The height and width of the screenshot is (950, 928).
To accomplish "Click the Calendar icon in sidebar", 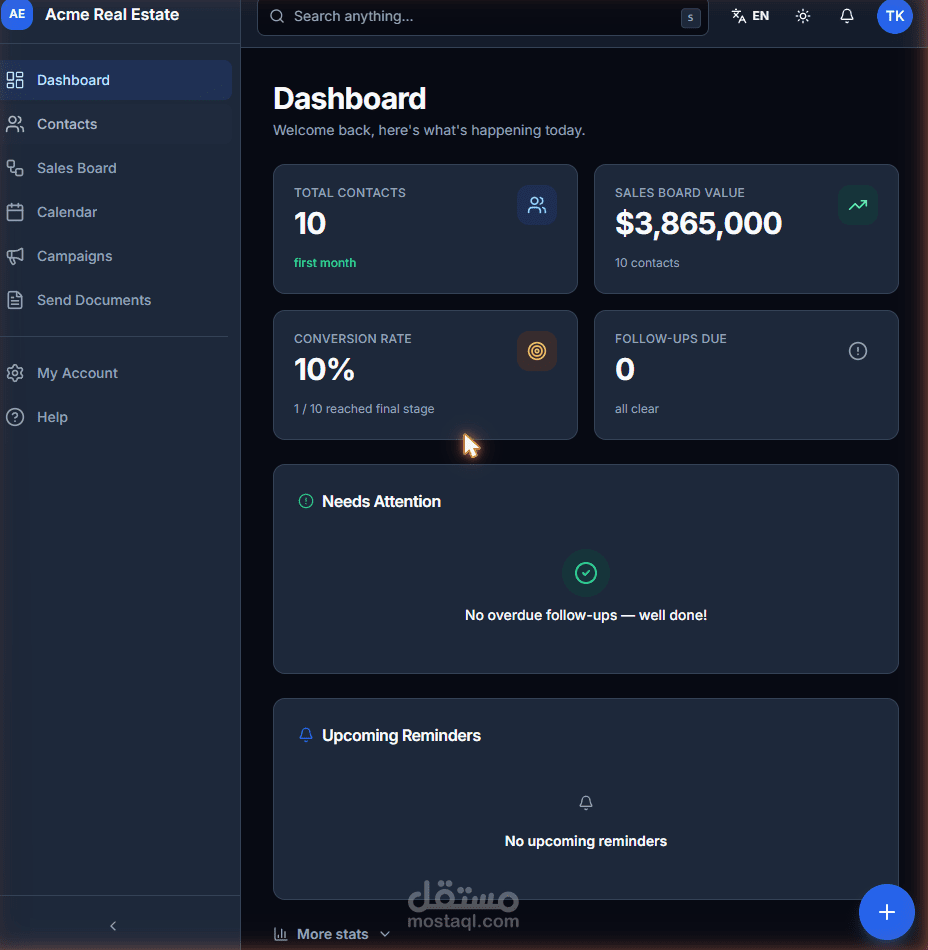I will pos(15,212).
